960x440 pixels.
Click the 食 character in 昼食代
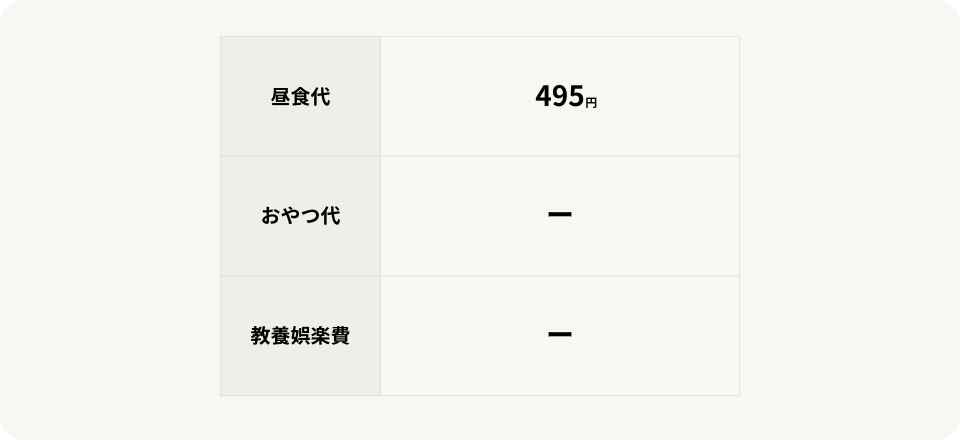[x=300, y=97]
